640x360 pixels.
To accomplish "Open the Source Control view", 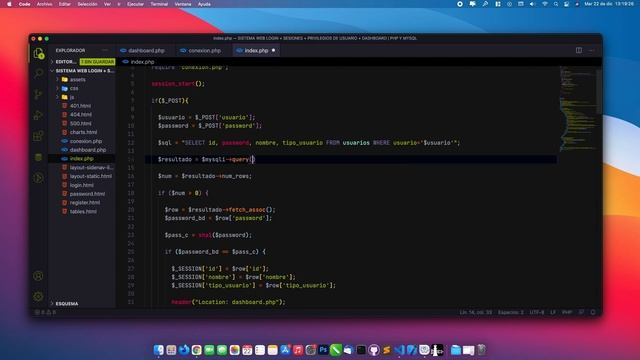I will (38, 94).
